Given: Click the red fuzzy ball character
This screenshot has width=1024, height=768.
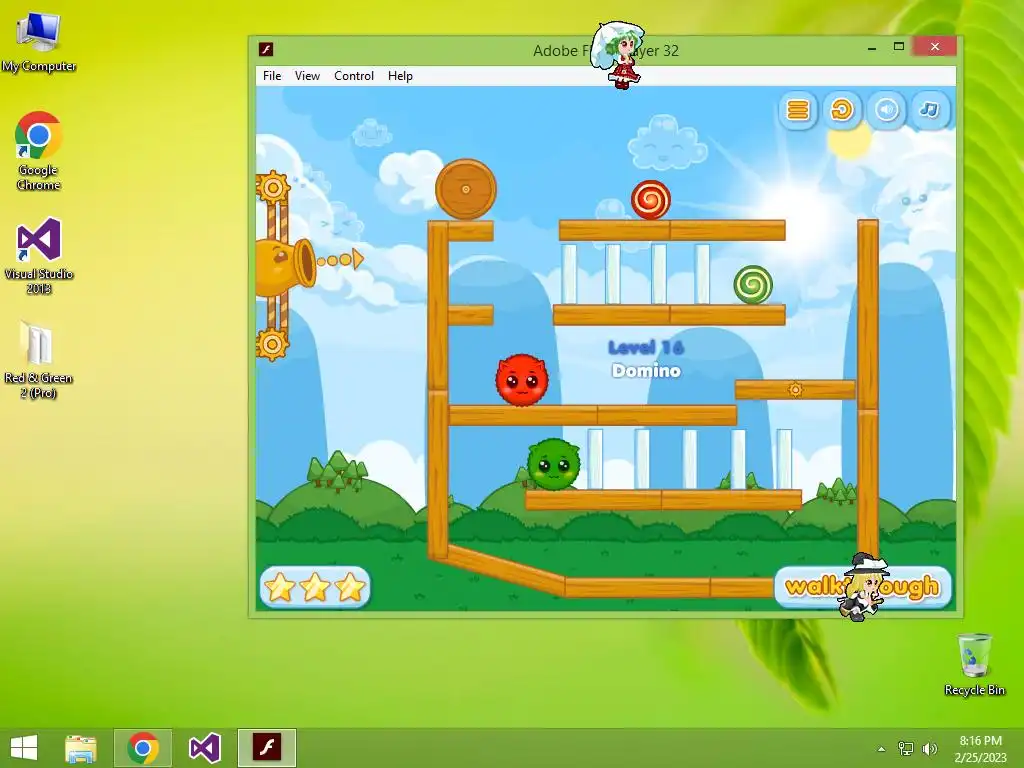Looking at the screenshot, I should pyautogui.click(x=521, y=380).
